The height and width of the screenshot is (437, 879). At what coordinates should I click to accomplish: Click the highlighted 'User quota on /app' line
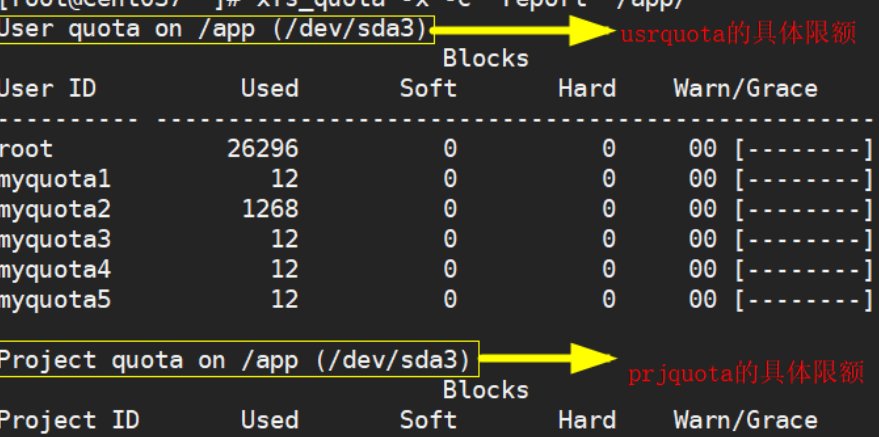[x=217, y=29]
